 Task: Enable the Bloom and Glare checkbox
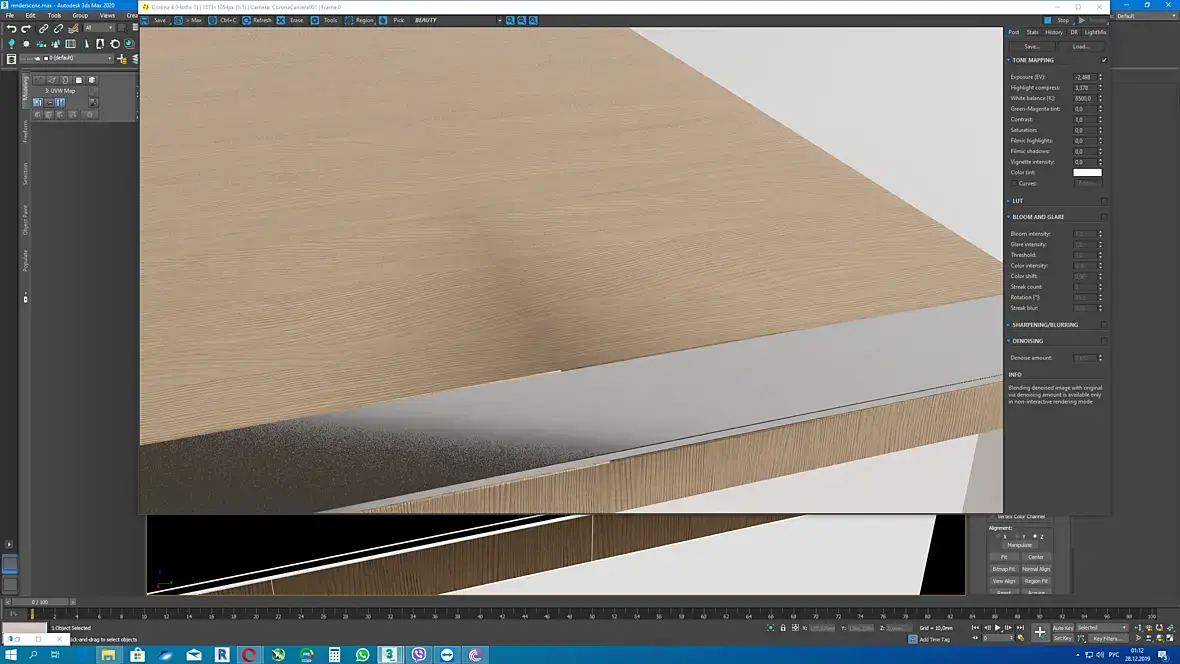point(1104,217)
